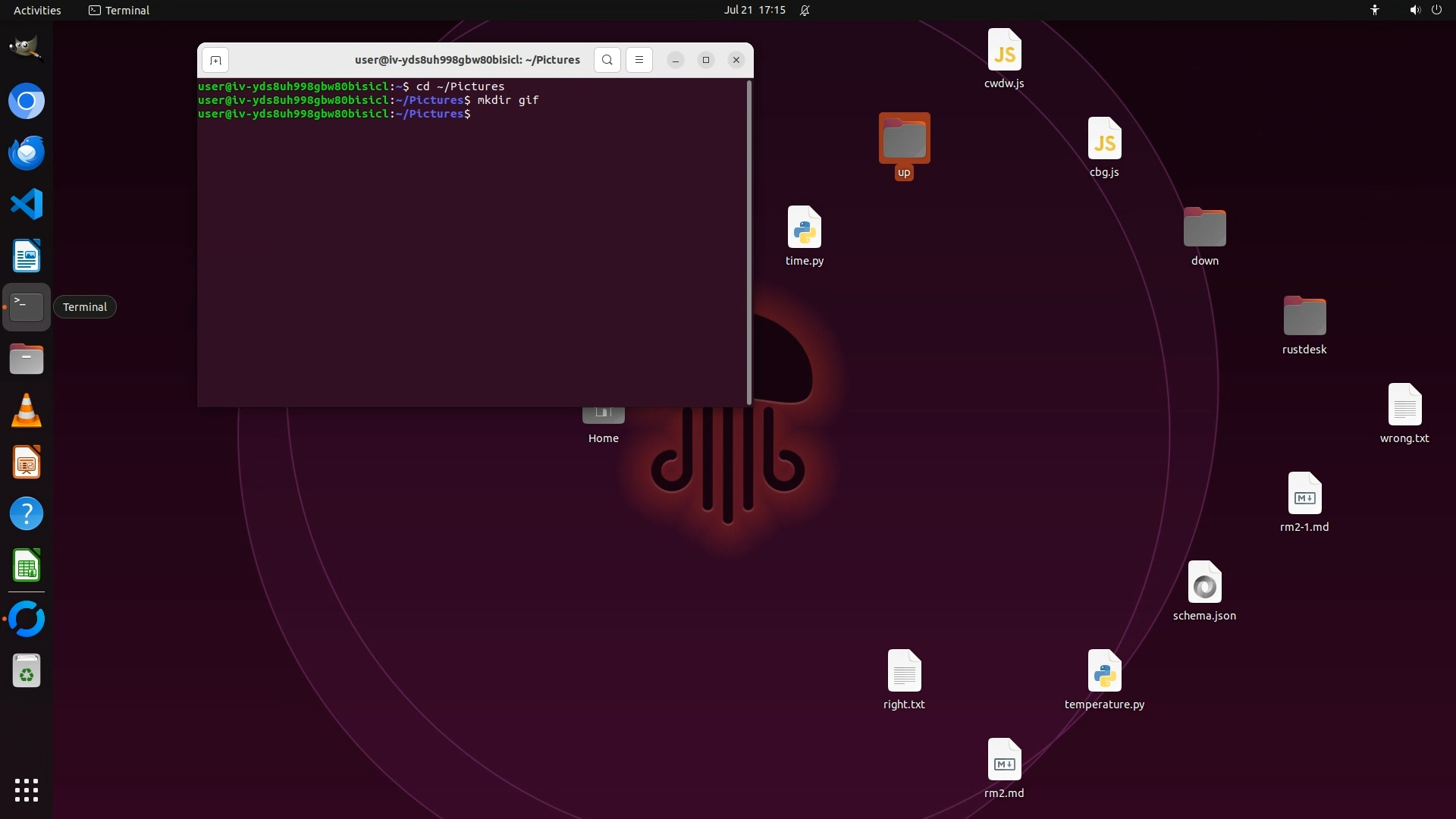Open Thunderbird mail from dock
1456x819 pixels.
tap(26, 152)
